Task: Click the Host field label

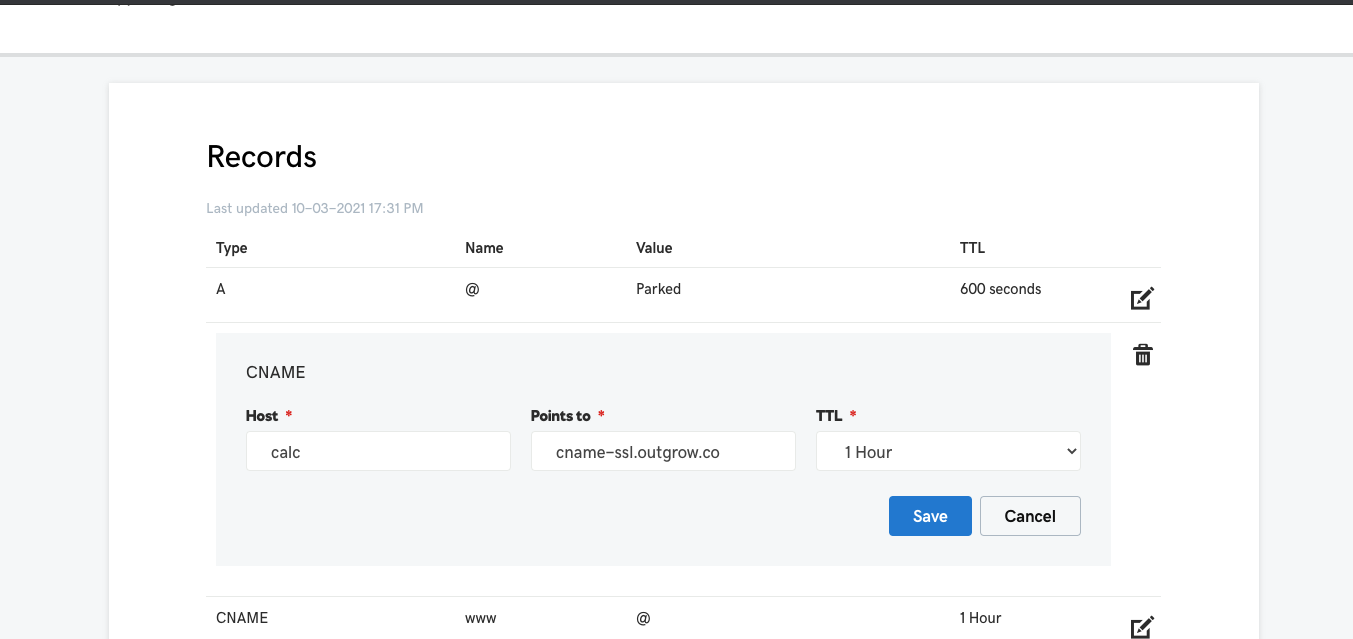Action: [x=262, y=416]
